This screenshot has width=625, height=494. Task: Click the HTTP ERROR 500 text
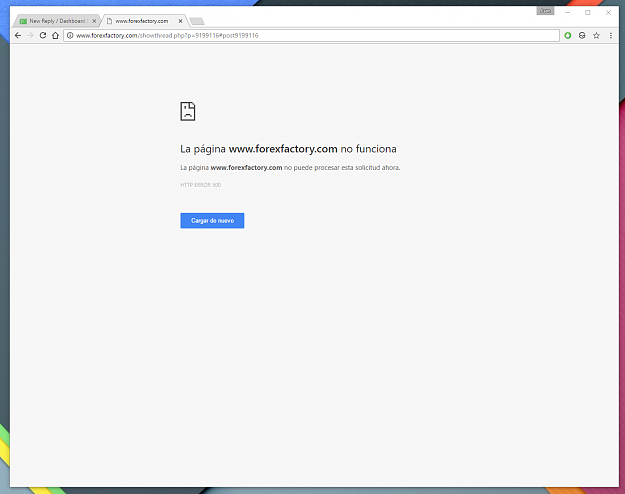(x=200, y=185)
